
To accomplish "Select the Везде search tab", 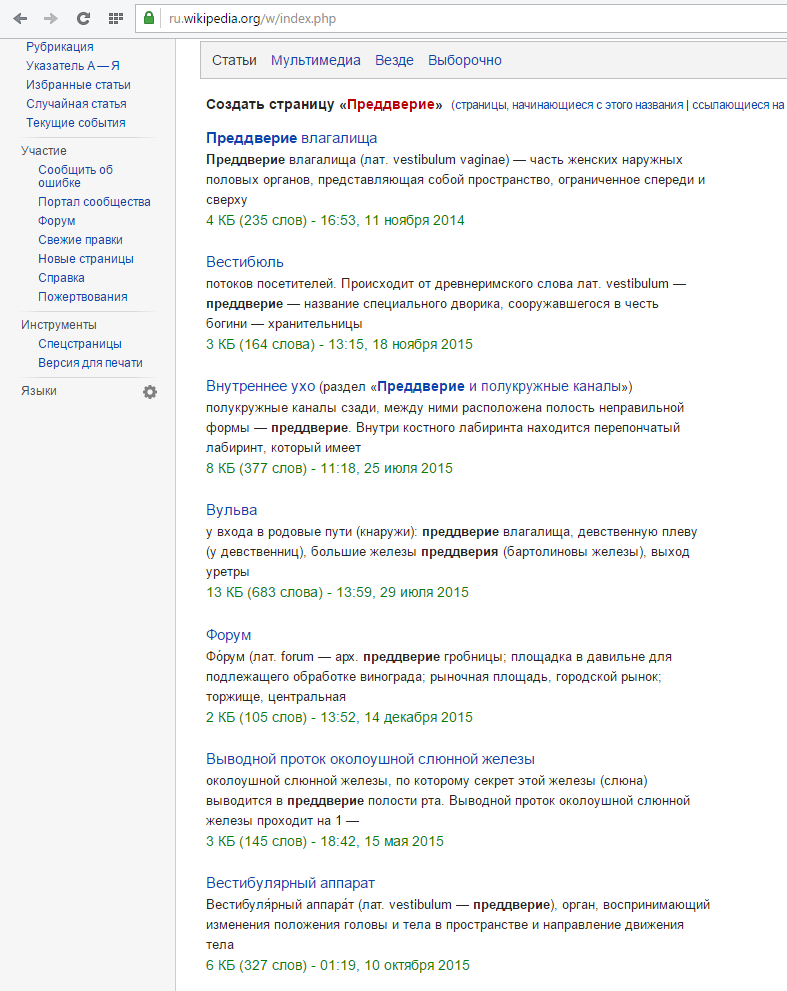I will (394, 60).
